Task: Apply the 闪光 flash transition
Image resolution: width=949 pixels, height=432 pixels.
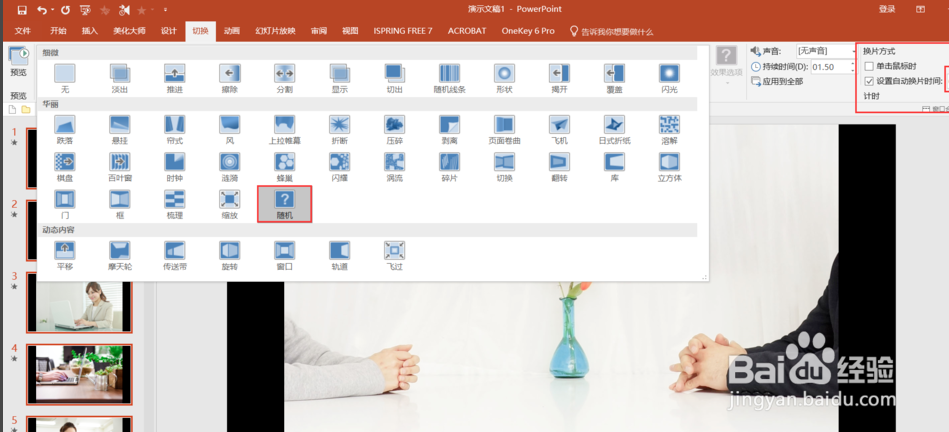Action: pyautogui.click(x=669, y=79)
